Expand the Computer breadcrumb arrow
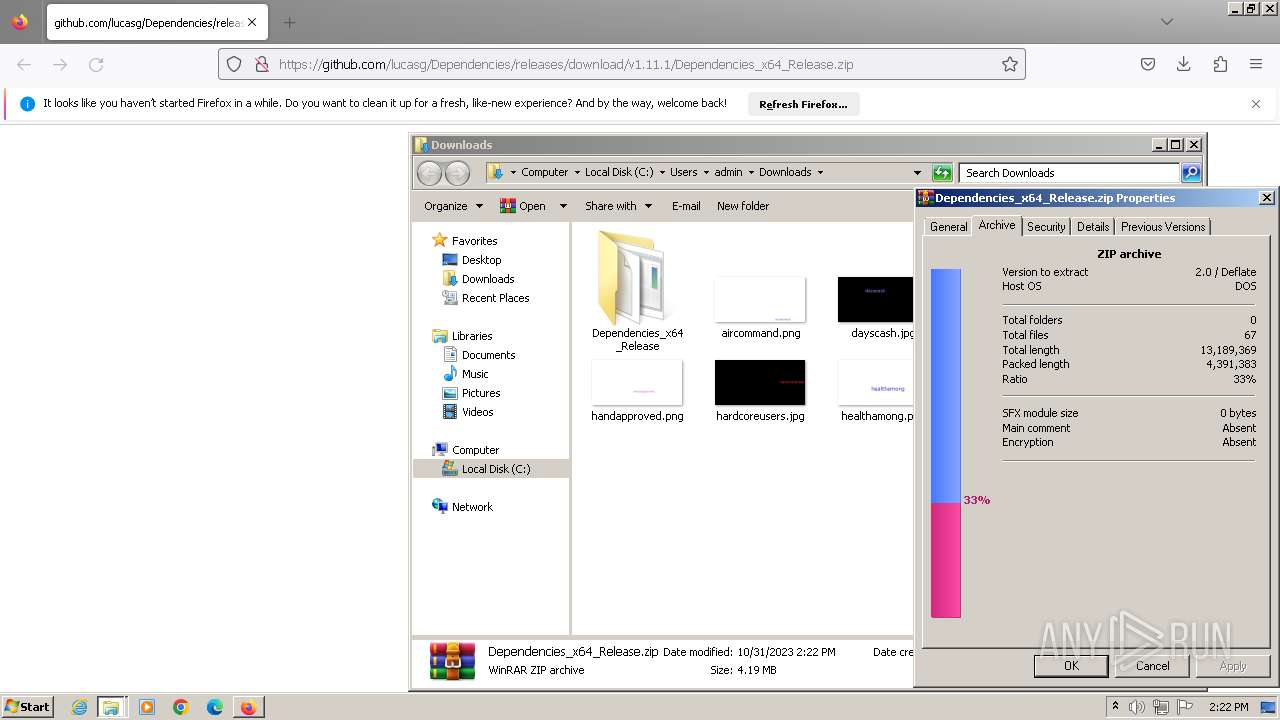Screen dimensions: 1280x720 point(577,172)
